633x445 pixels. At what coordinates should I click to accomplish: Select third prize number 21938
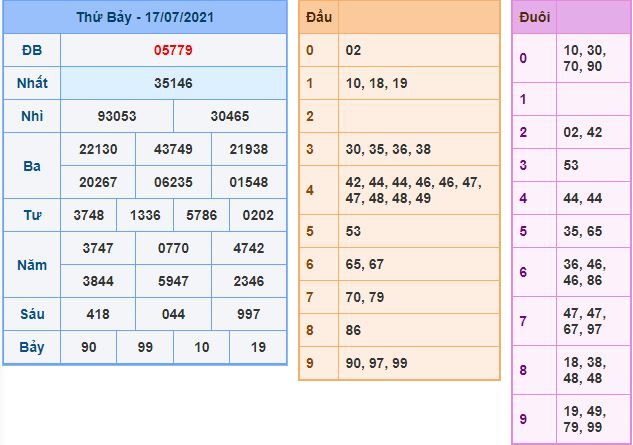[249, 149]
